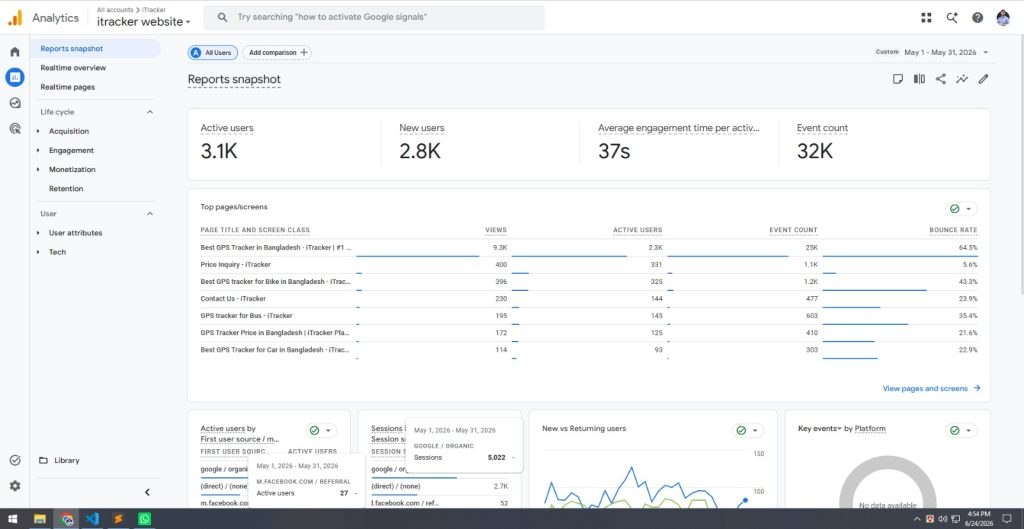Click the GPS tracker for Bus row

(x=589, y=315)
